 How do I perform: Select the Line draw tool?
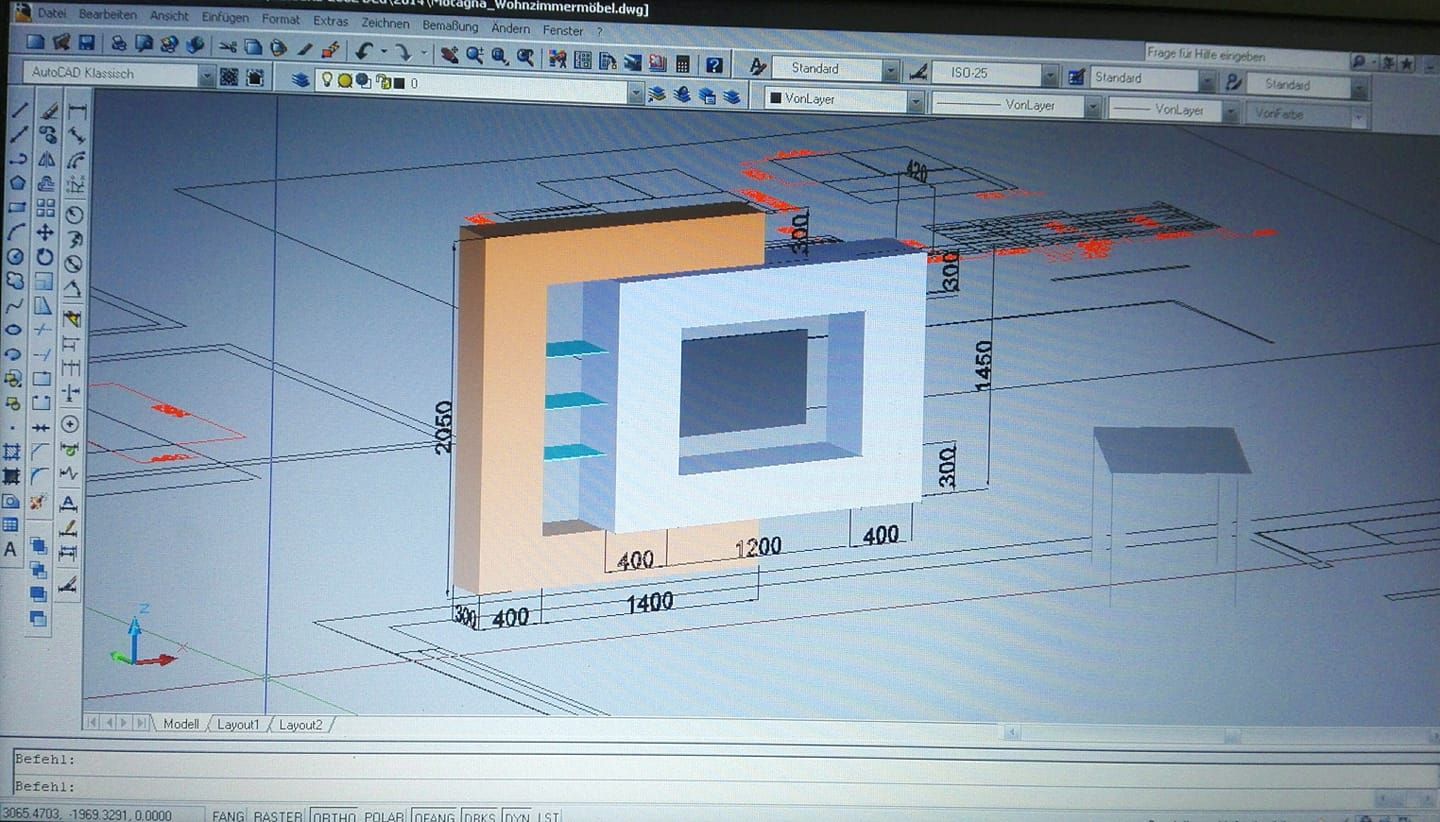point(19,110)
